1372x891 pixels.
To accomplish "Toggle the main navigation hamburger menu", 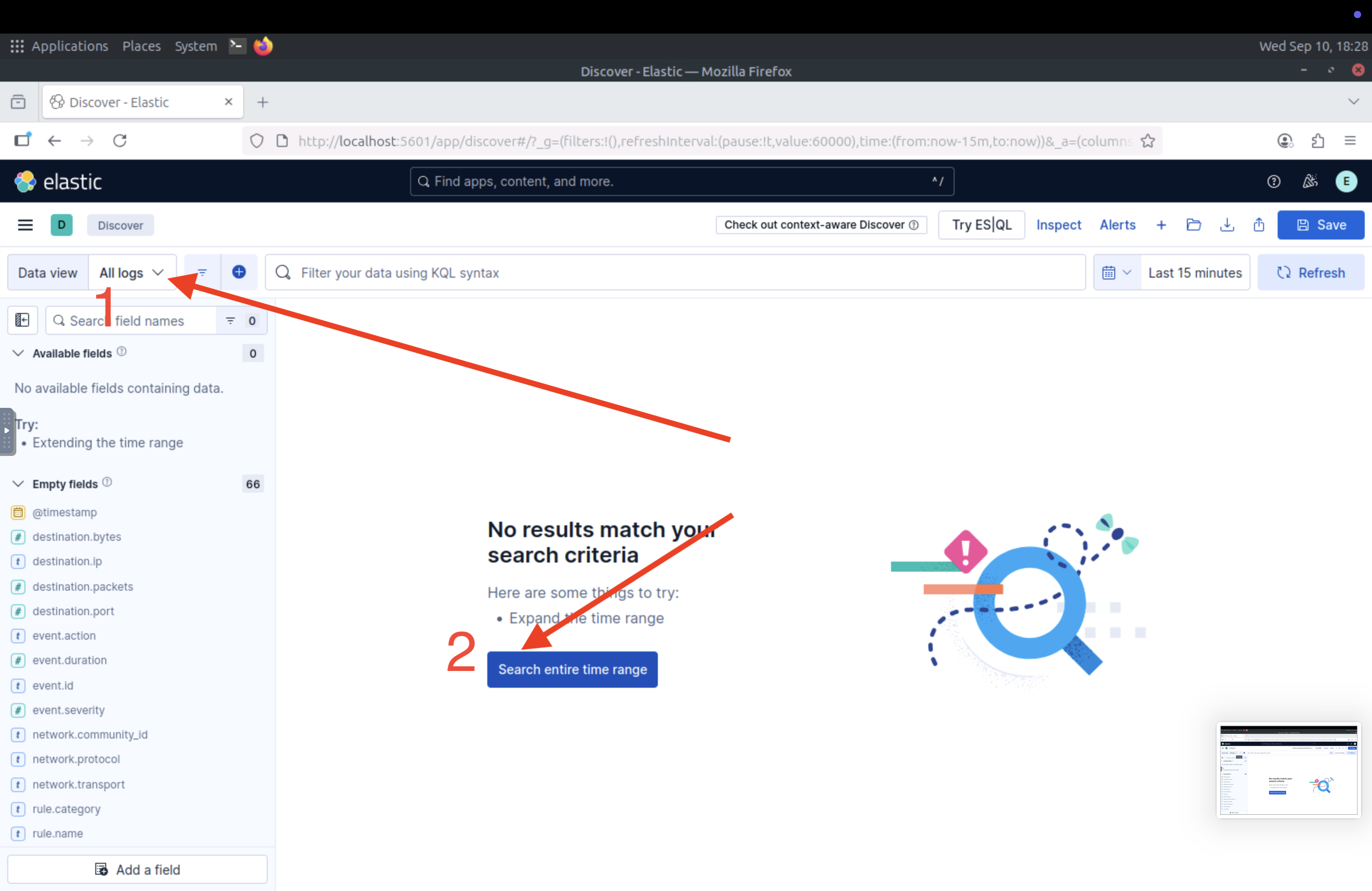I will [25, 225].
